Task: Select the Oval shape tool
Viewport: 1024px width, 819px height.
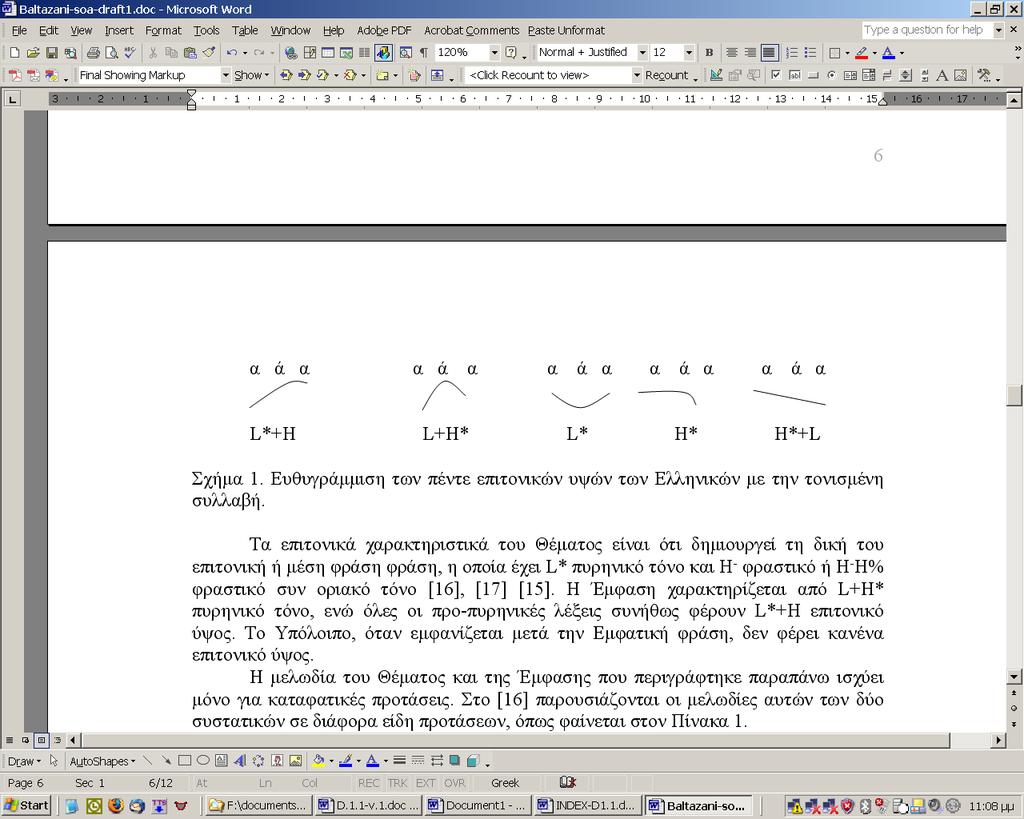Action: click(203, 761)
